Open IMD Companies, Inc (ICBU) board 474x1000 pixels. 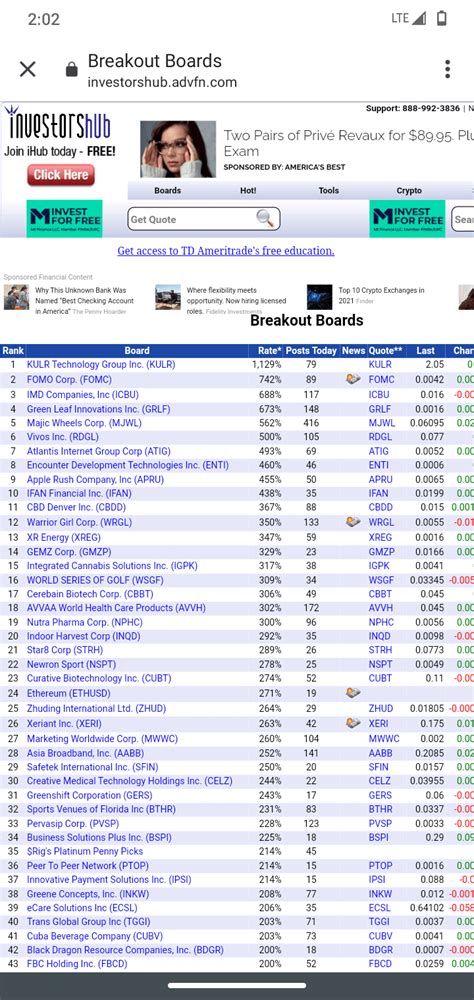click(x=82, y=395)
